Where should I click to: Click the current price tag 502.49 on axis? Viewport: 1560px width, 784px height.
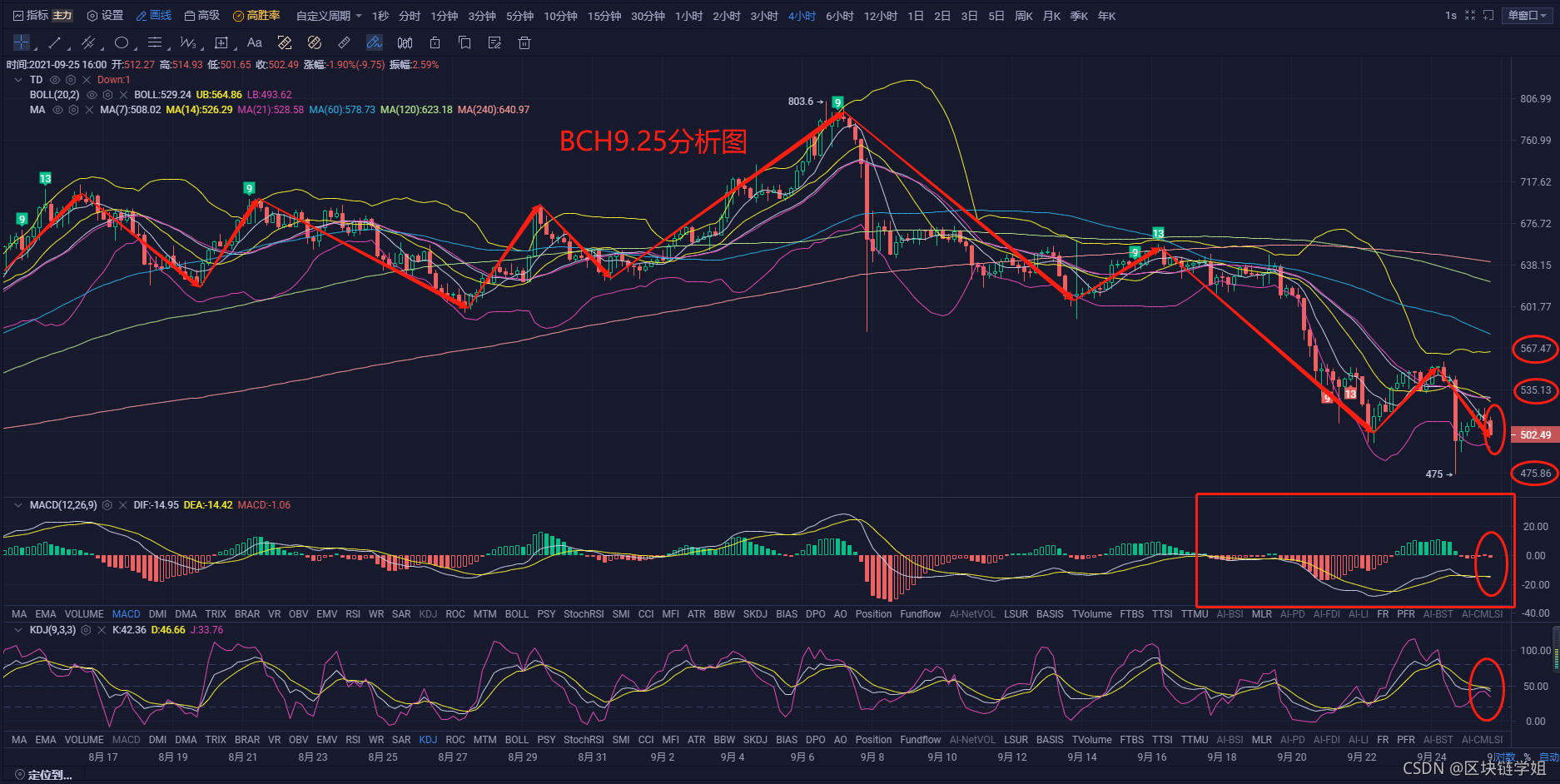click(1535, 434)
